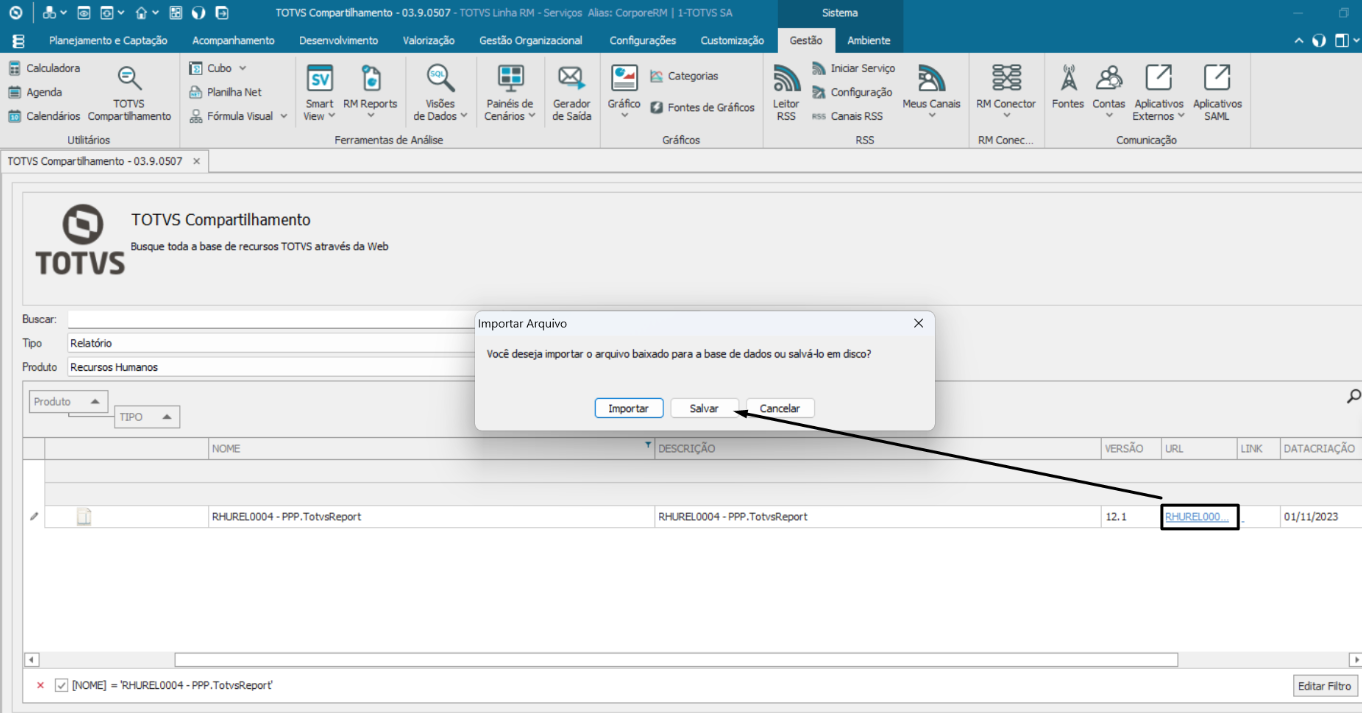
Task: Close the TOTVS Compartilhamento document tab
Action: point(196,161)
